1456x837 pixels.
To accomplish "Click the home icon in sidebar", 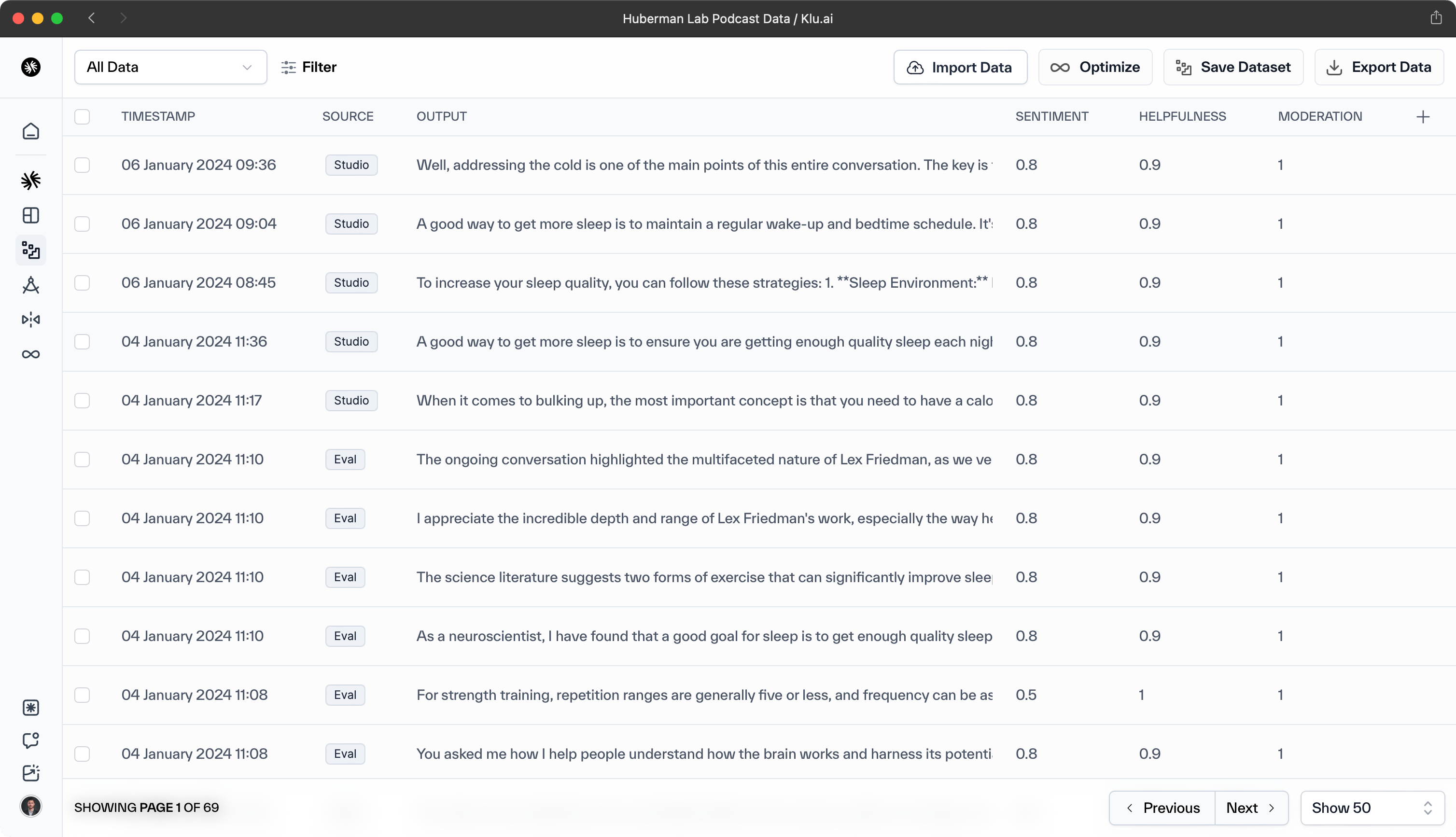I will click(31, 131).
